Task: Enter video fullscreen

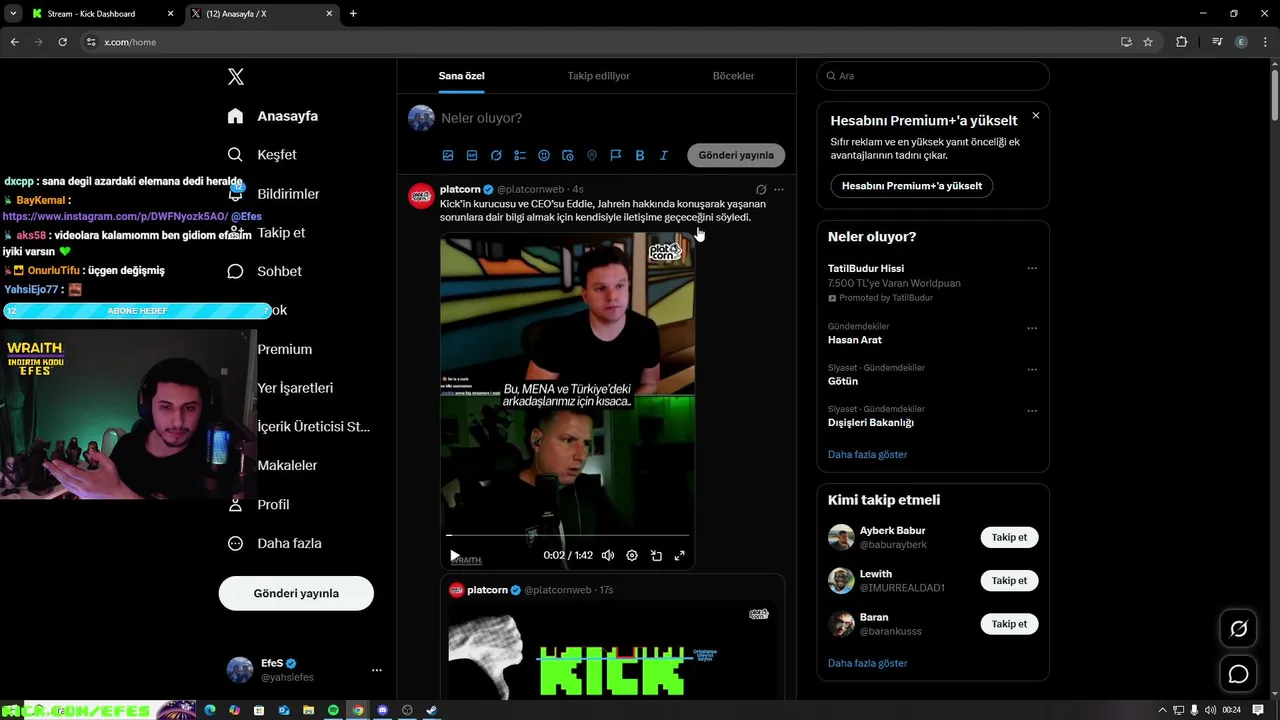Action: [x=680, y=555]
